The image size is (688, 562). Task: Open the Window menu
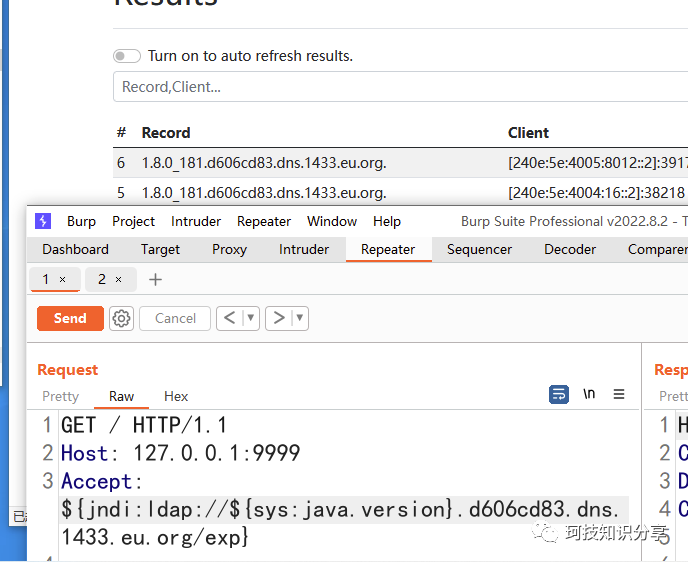pyautogui.click(x=332, y=222)
